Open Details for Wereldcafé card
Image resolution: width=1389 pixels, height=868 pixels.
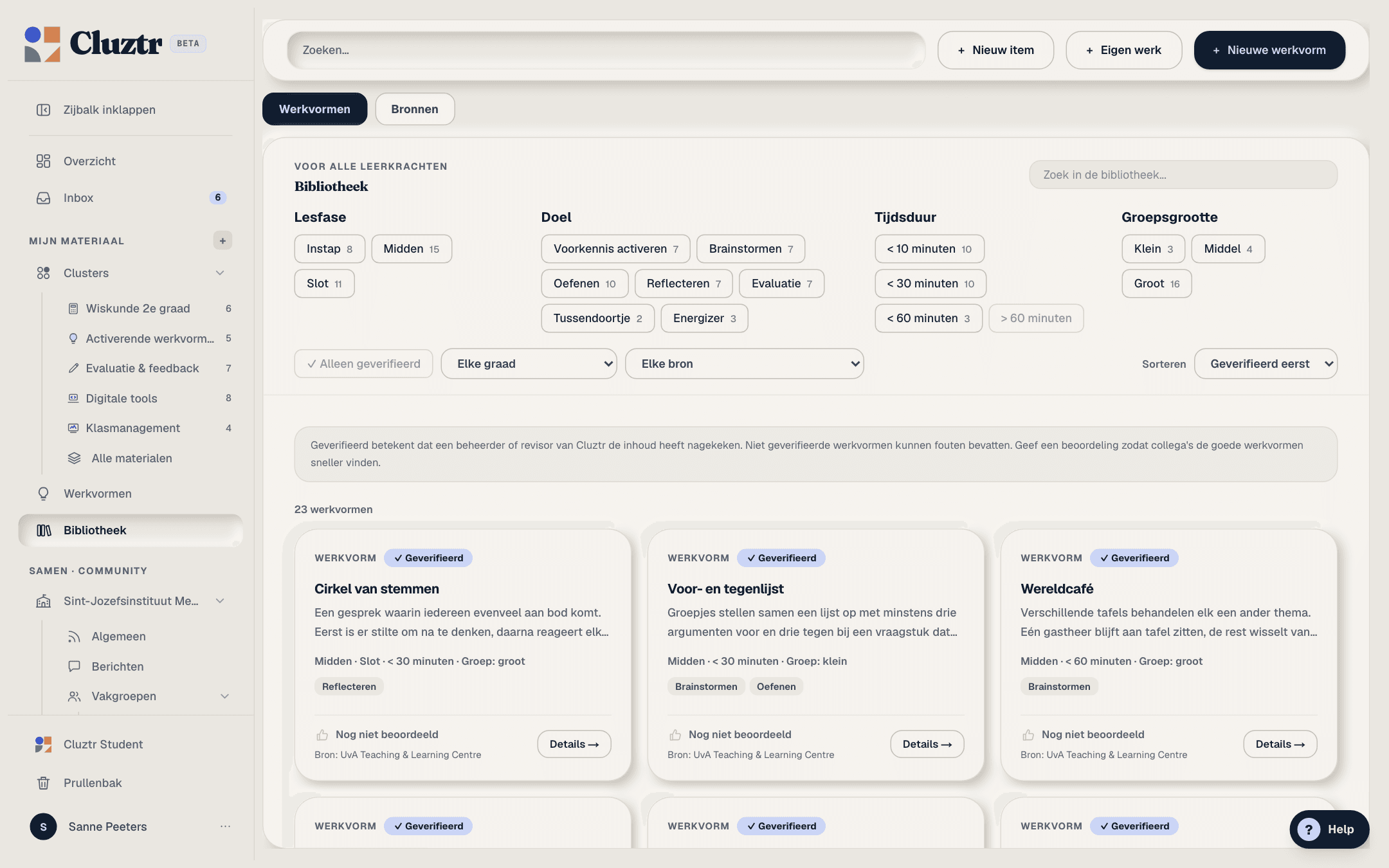[x=1280, y=744]
